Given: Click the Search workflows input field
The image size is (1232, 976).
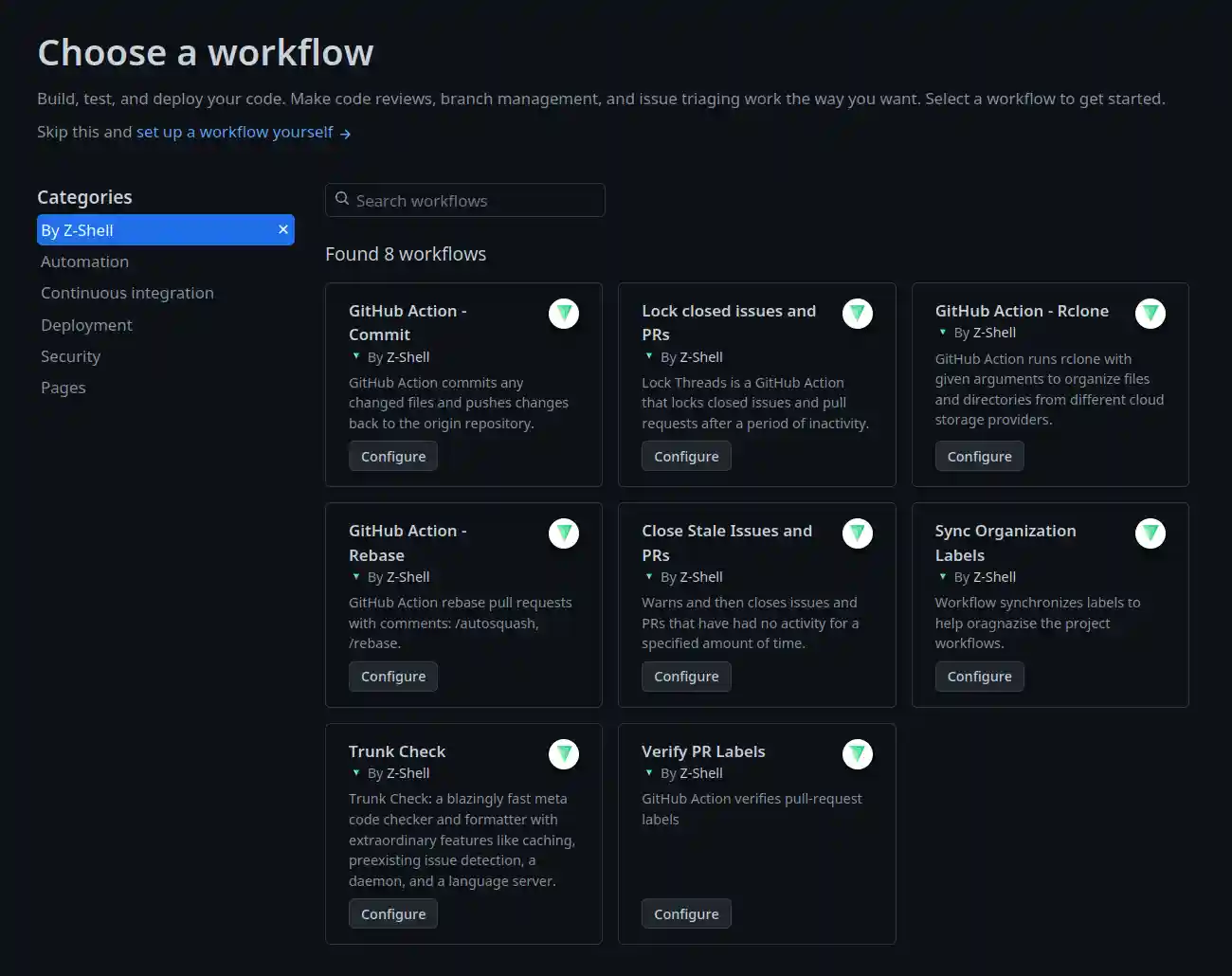Looking at the screenshot, I should 464,200.
